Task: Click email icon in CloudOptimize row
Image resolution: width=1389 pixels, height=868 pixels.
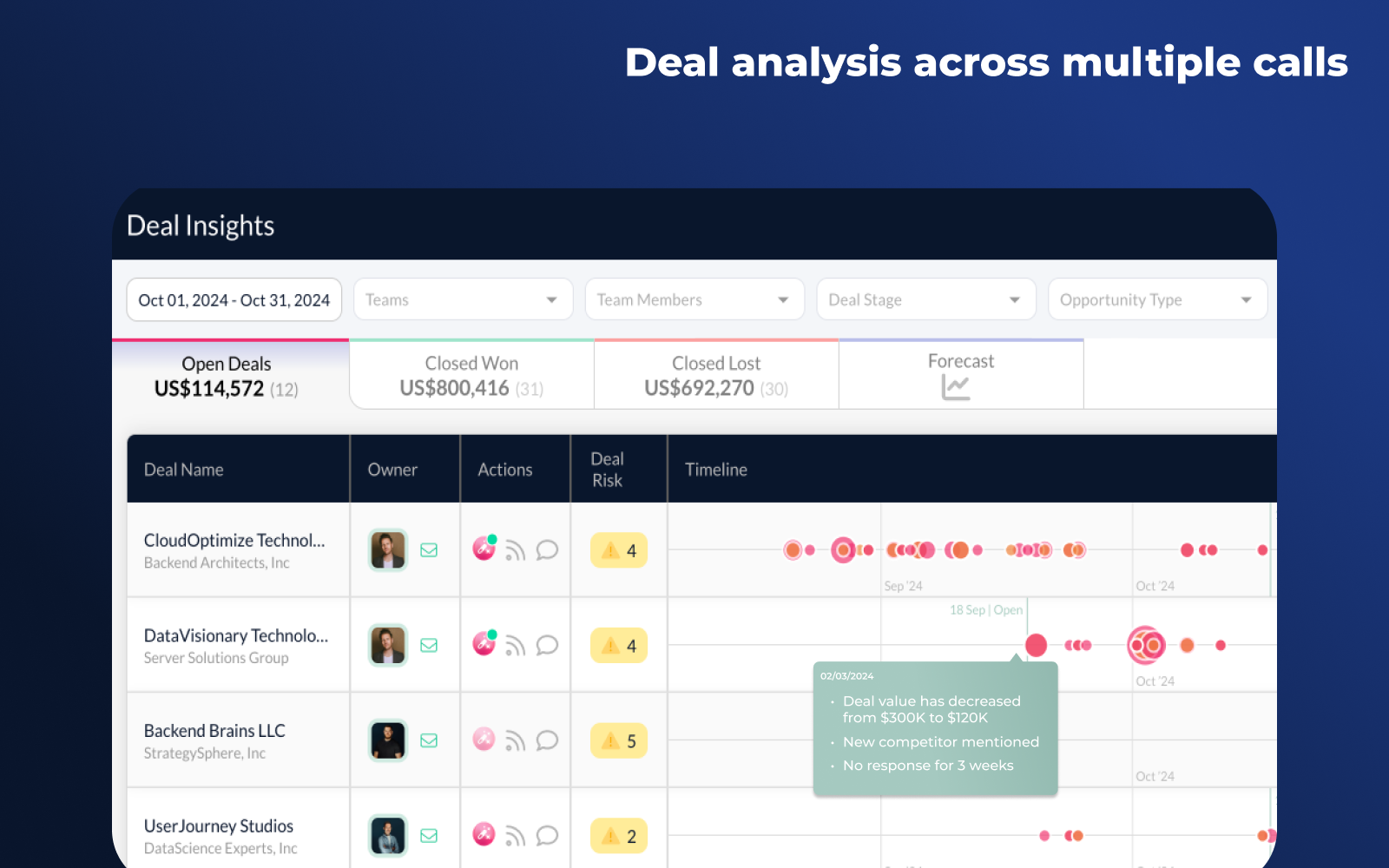Action: [429, 550]
